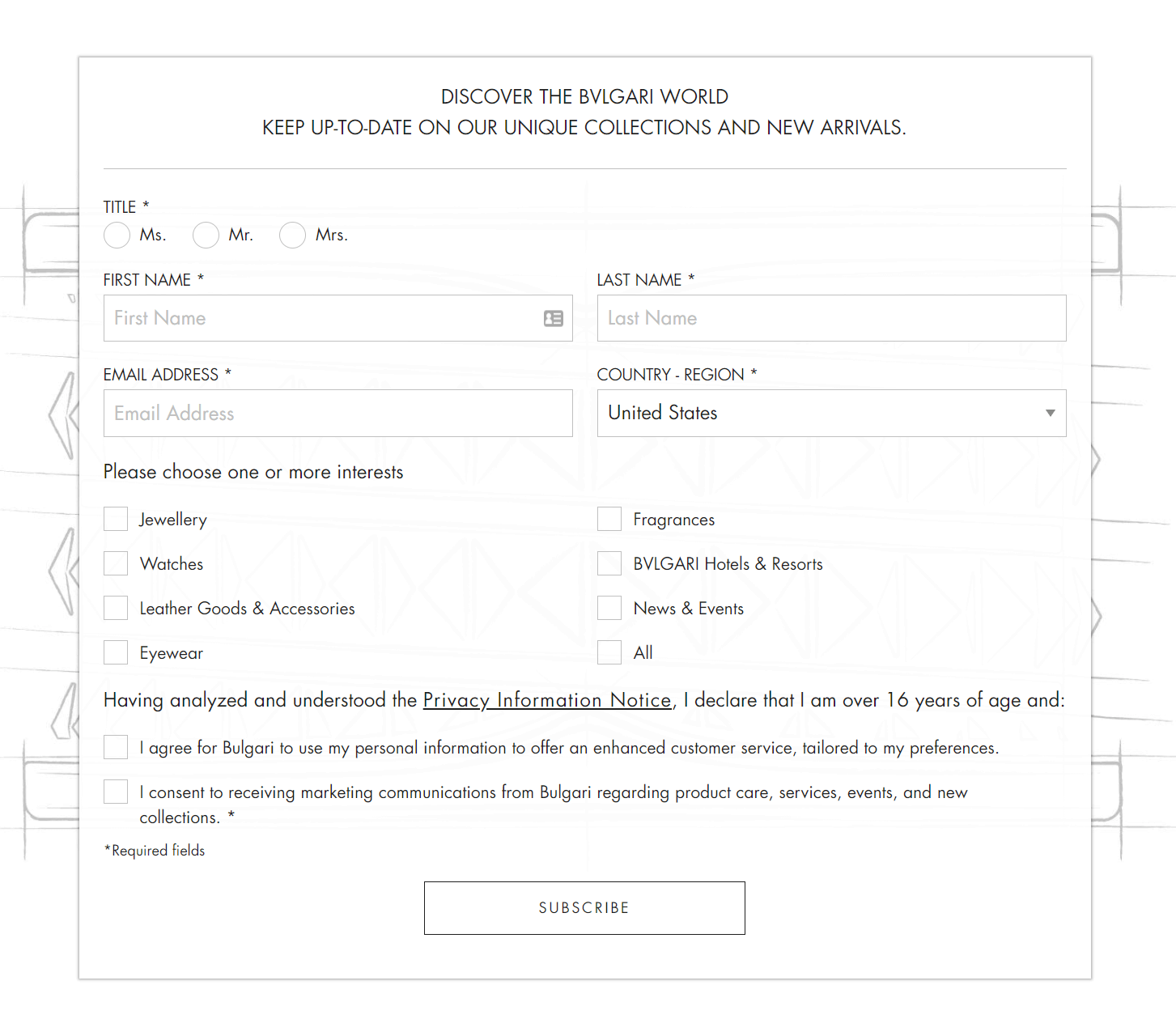Enable the BVLGARI Hotels & Resorts interest

(x=609, y=563)
